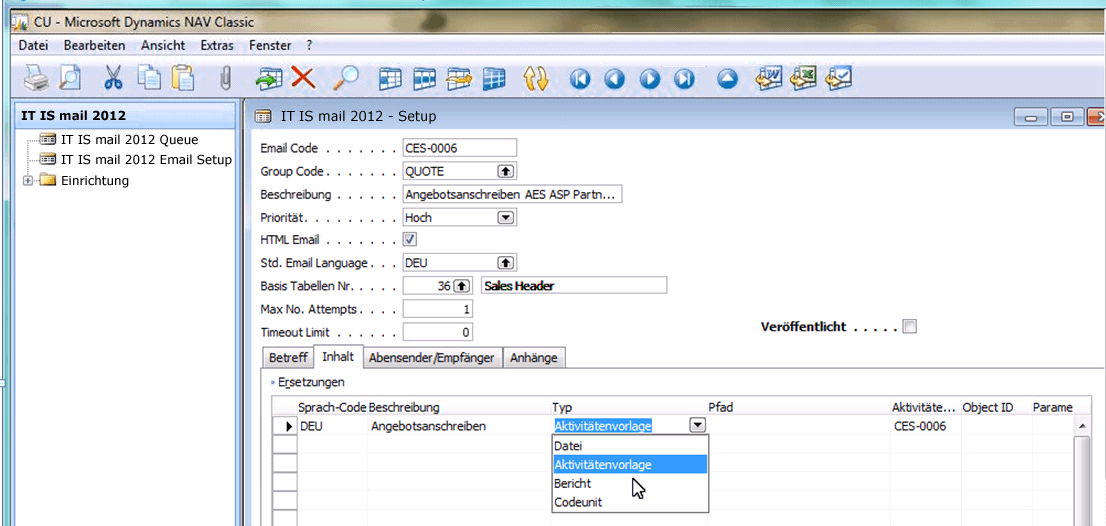Image resolution: width=1106 pixels, height=526 pixels.
Task: Click the Max No. Attempts field
Action: click(x=437, y=309)
